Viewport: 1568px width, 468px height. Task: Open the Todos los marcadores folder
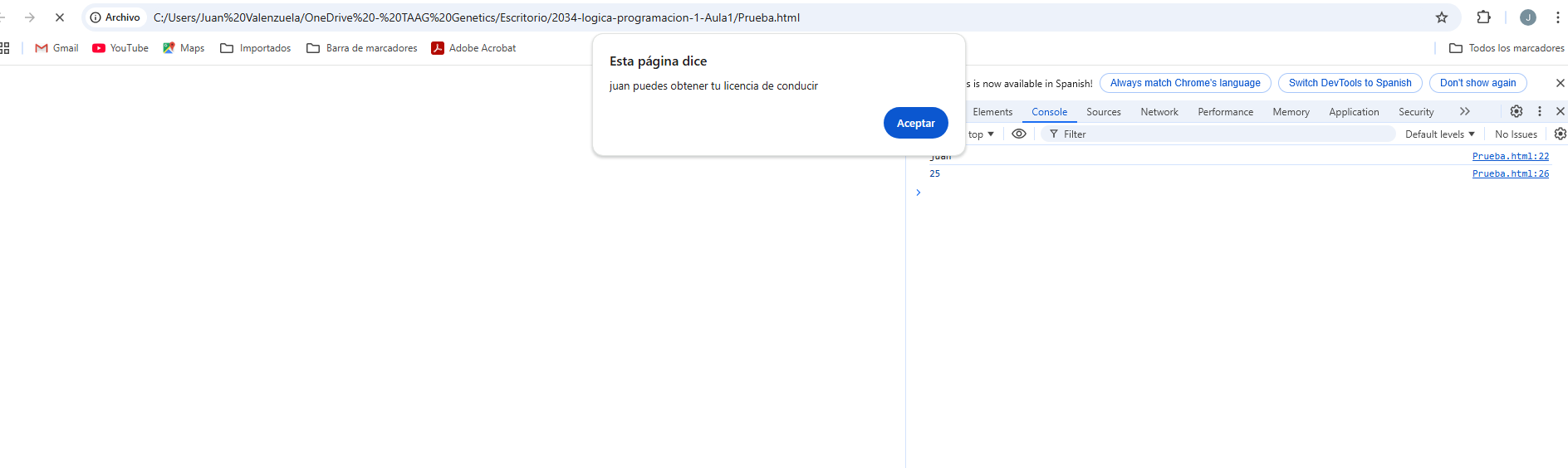[1507, 48]
